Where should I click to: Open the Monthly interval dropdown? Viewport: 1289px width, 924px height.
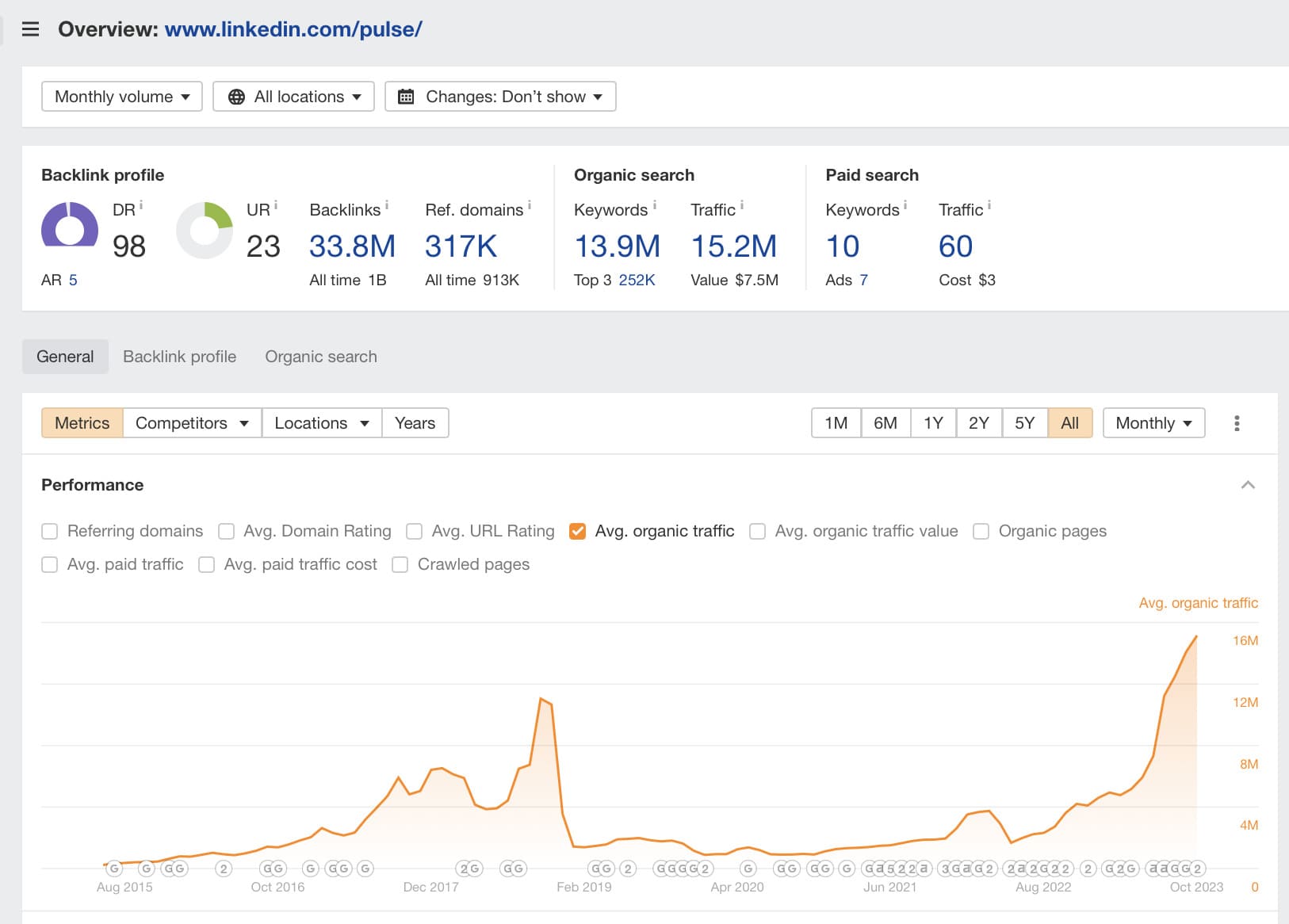click(1153, 423)
